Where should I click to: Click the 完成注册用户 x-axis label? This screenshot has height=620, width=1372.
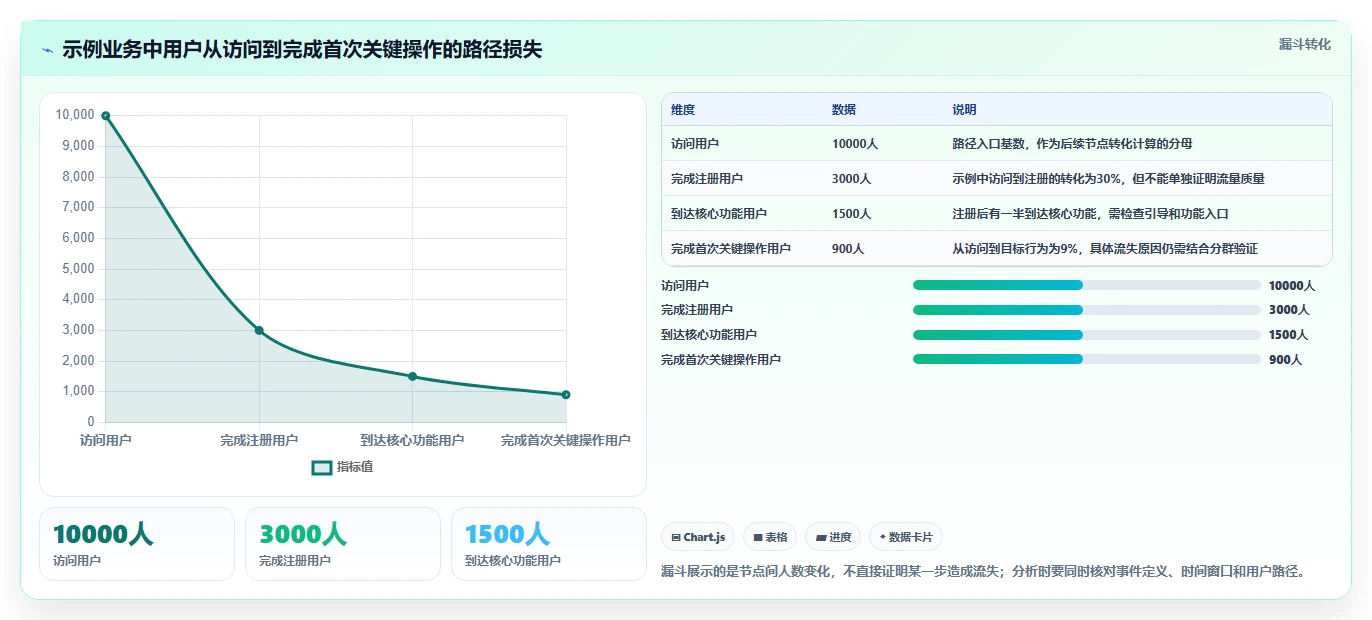pos(259,440)
